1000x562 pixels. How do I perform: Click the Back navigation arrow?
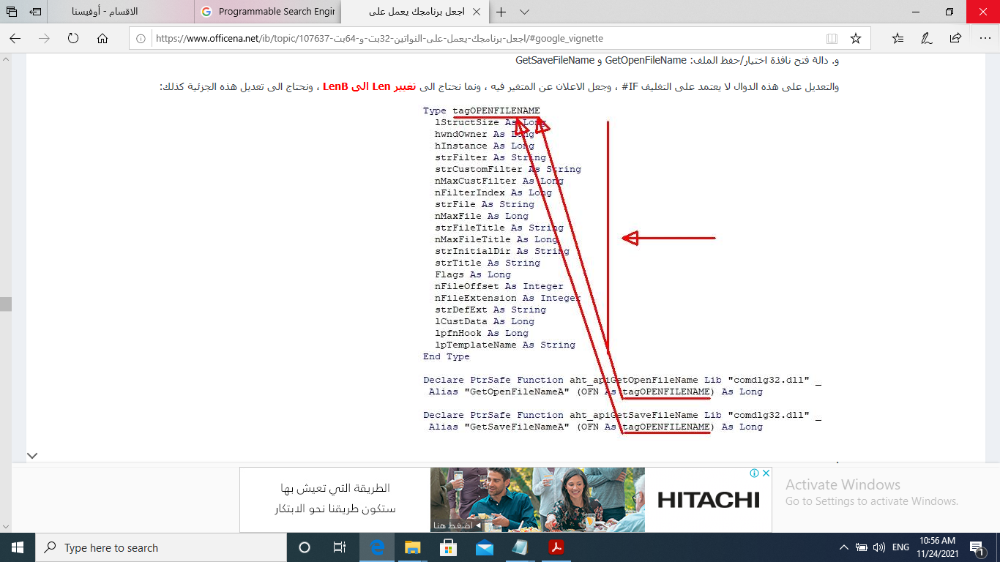click(15, 38)
